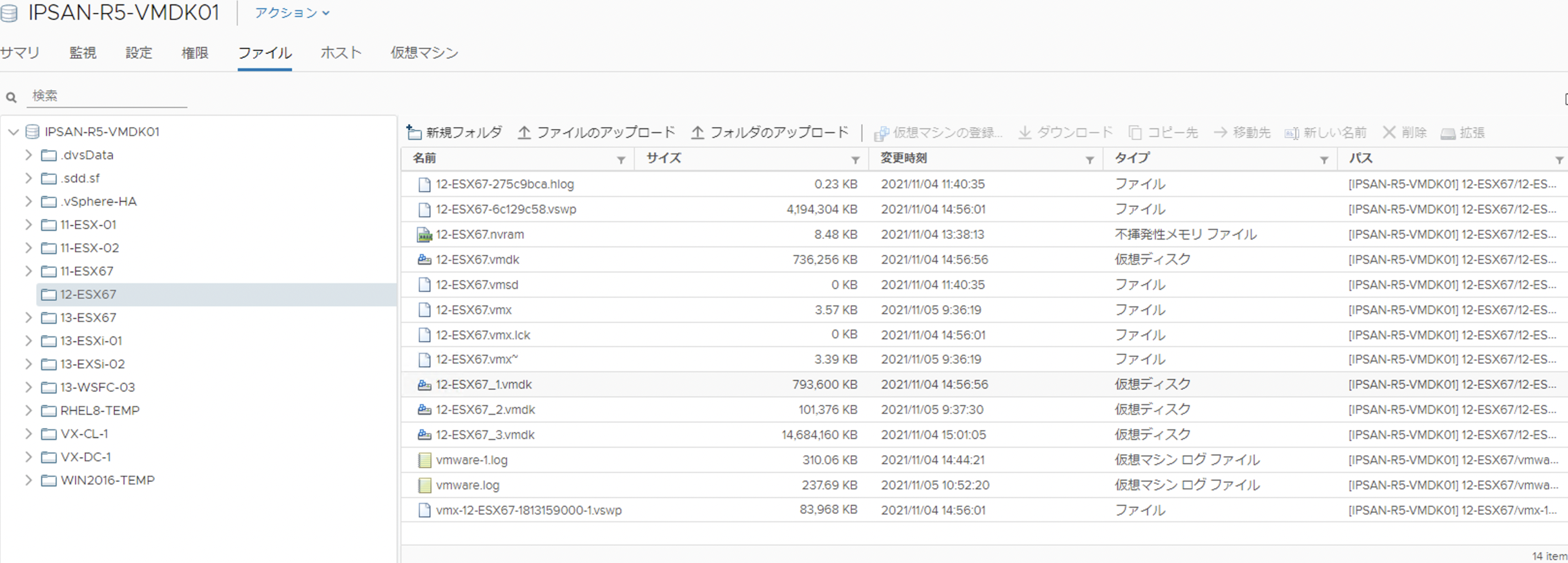Viewport: 1568px width, 563px height.
Task: Expand the 13-WSFC-03 folder
Action: click(x=28, y=387)
